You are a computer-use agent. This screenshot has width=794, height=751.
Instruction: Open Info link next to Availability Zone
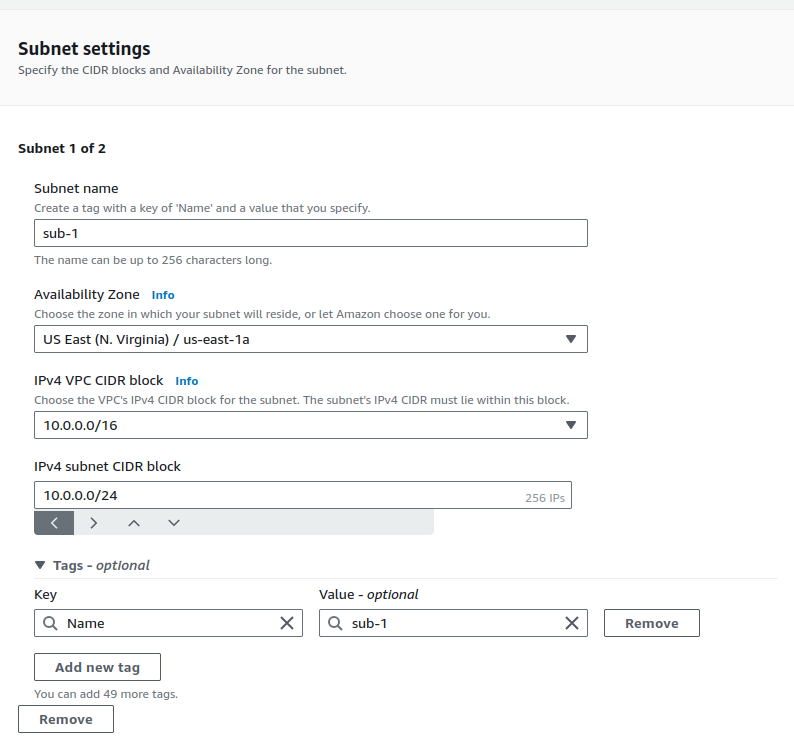pos(163,295)
